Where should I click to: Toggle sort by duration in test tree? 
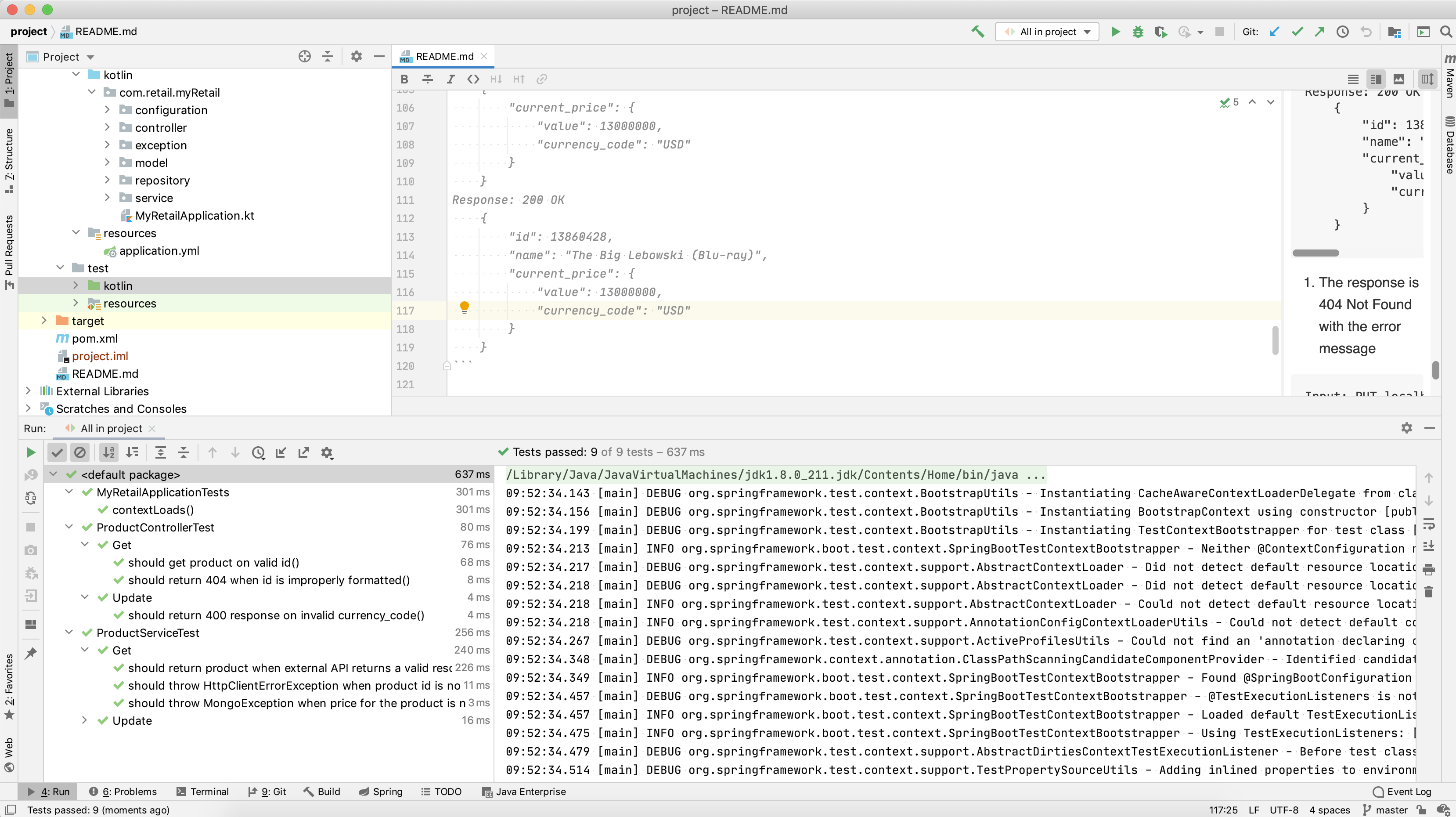(132, 452)
